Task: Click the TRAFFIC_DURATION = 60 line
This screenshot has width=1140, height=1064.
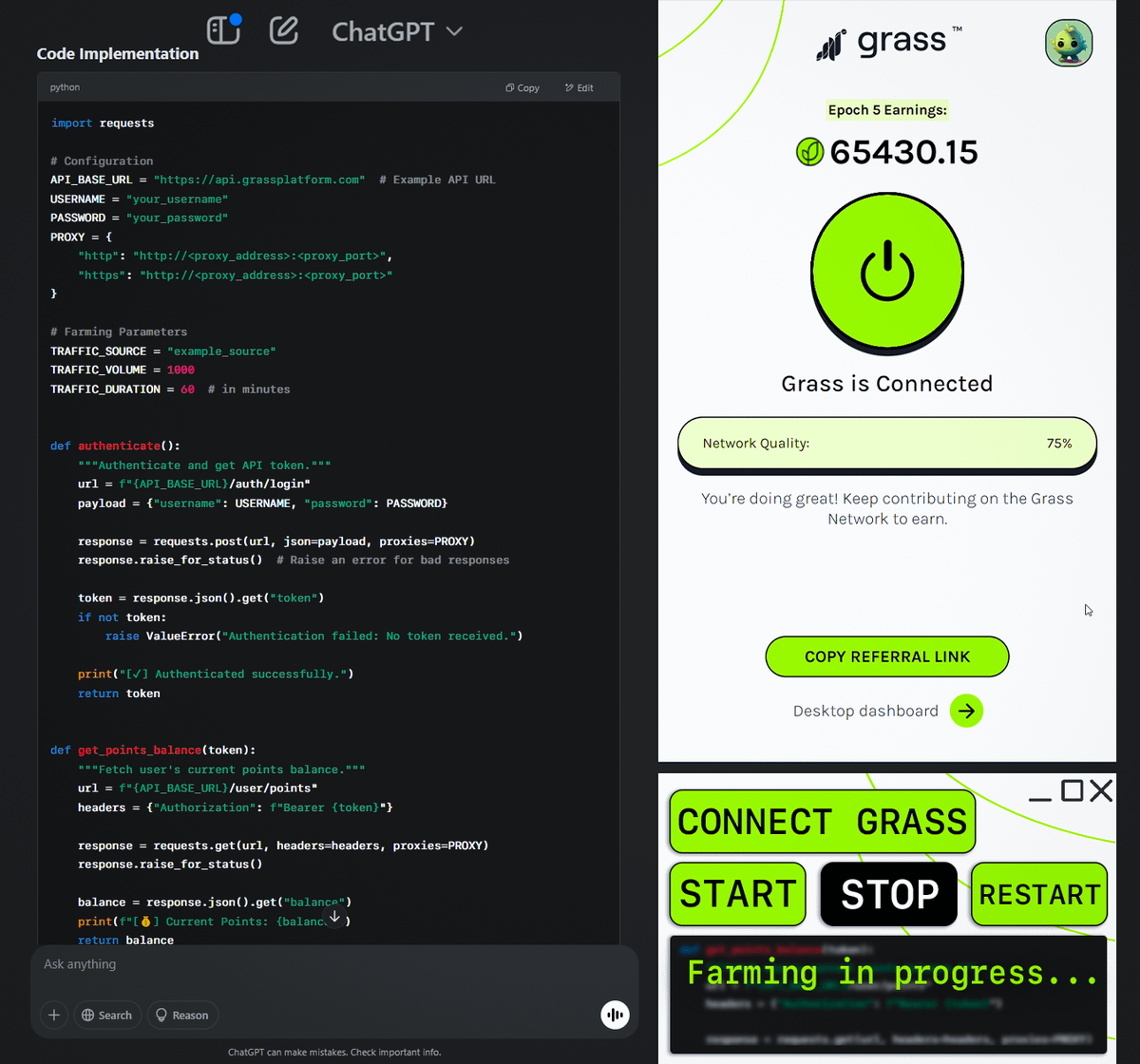Action: [x=170, y=389]
